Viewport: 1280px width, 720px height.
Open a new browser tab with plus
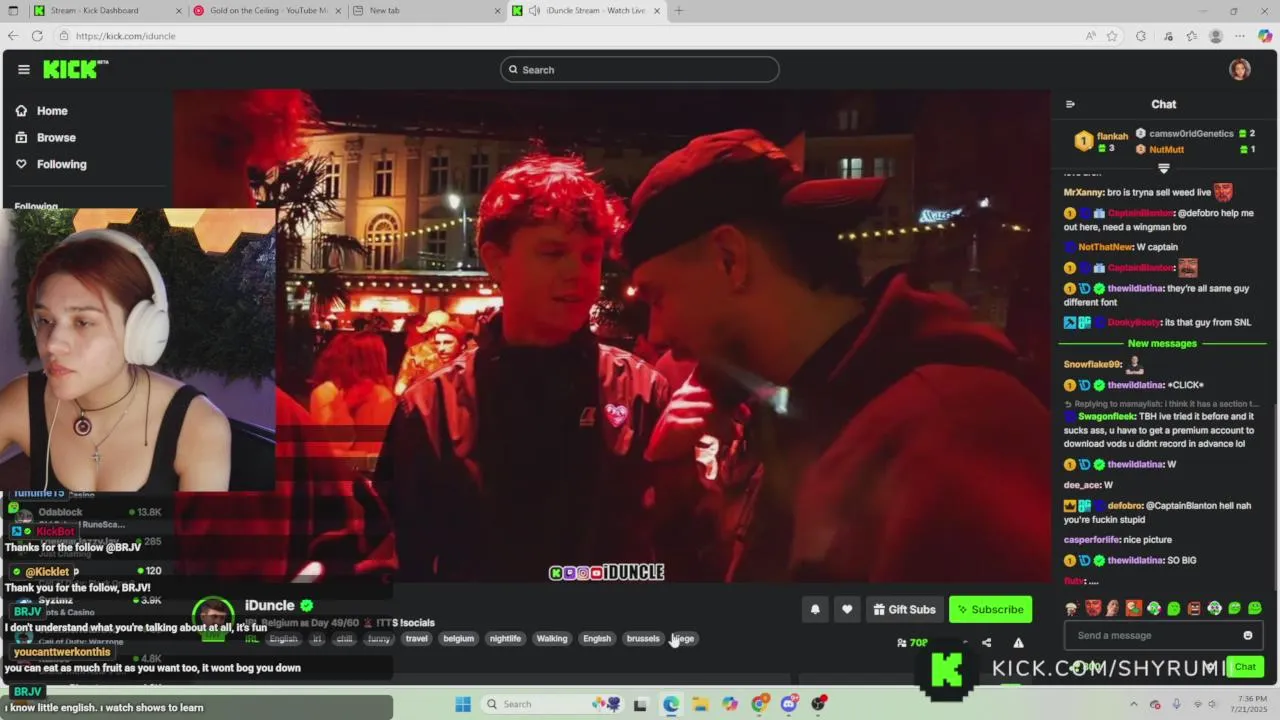pyautogui.click(x=679, y=11)
